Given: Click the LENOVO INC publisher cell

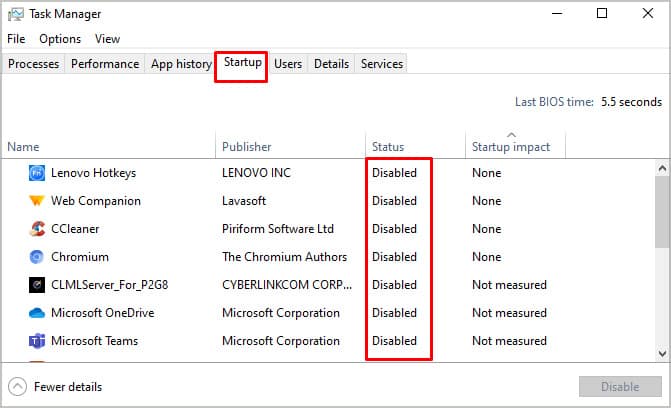Looking at the screenshot, I should coord(256,173).
